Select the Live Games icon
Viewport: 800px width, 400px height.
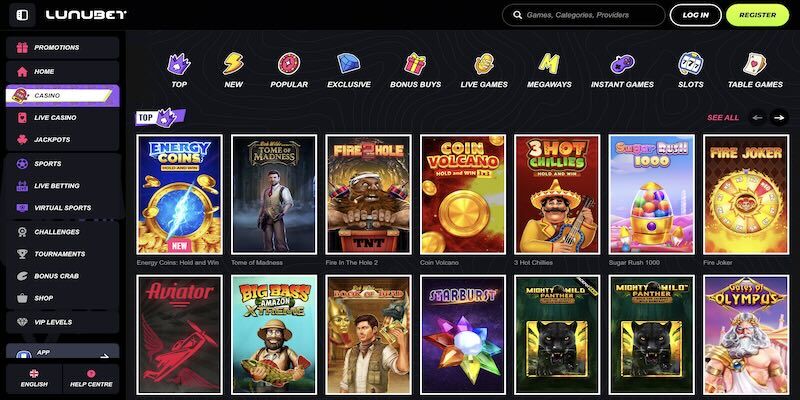[484, 64]
